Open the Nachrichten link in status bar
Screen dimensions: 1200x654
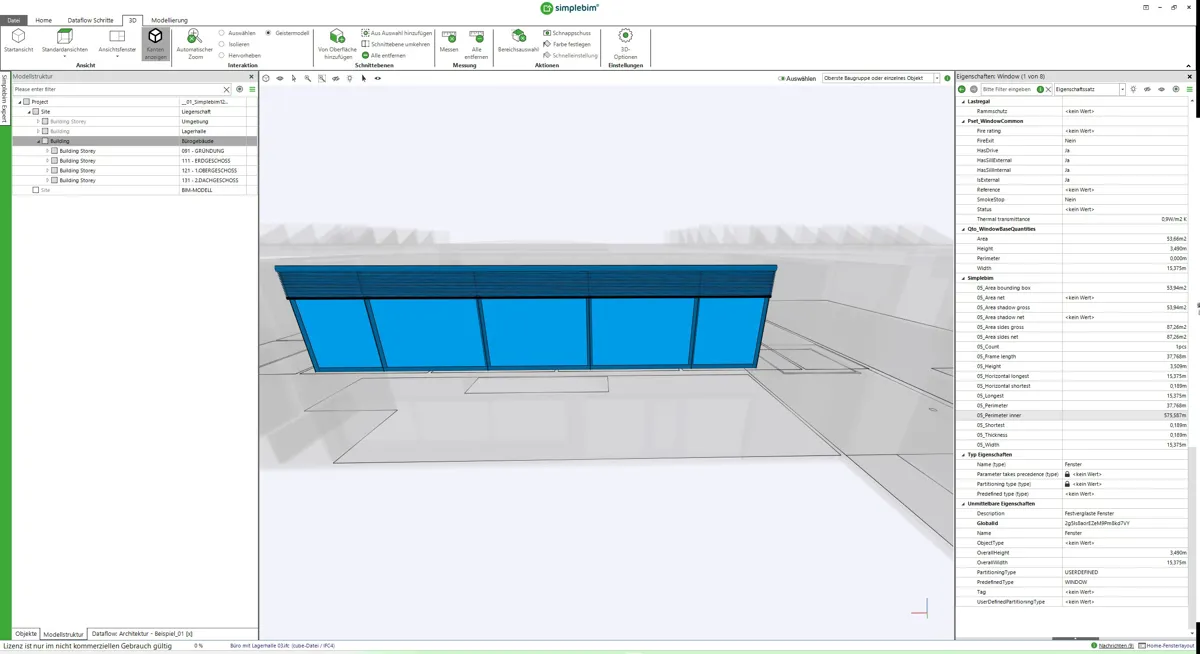click(1117, 646)
